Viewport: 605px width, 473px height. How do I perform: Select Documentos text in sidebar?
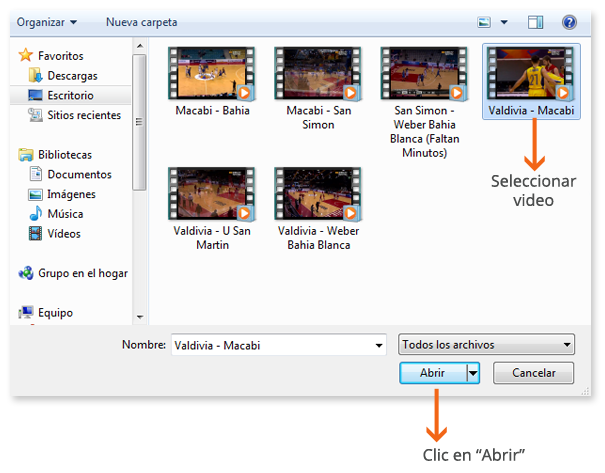[x=79, y=174]
